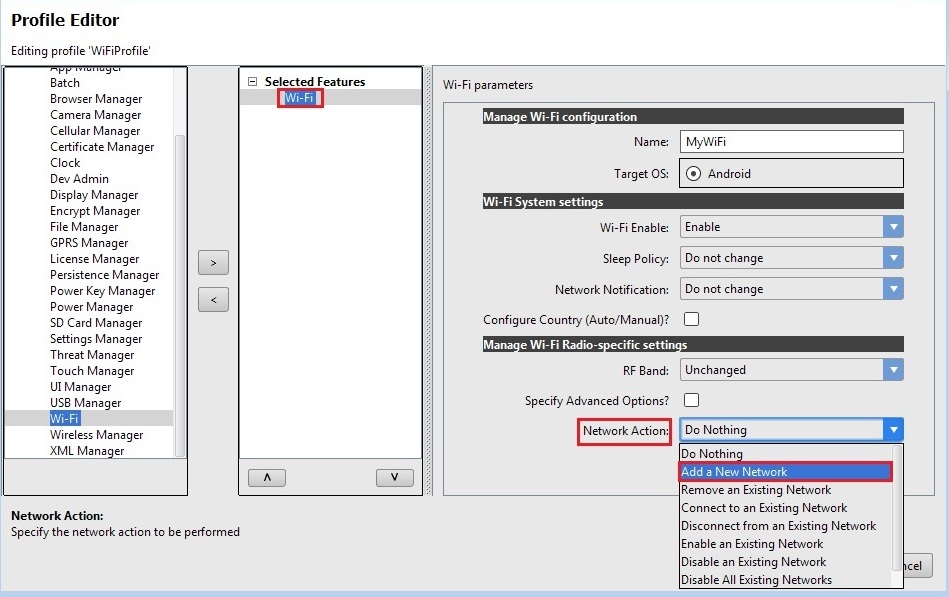Enable Configure Country (Auto/Manual) checkbox
Viewport: 949px width, 597px height.
coord(691,320)
